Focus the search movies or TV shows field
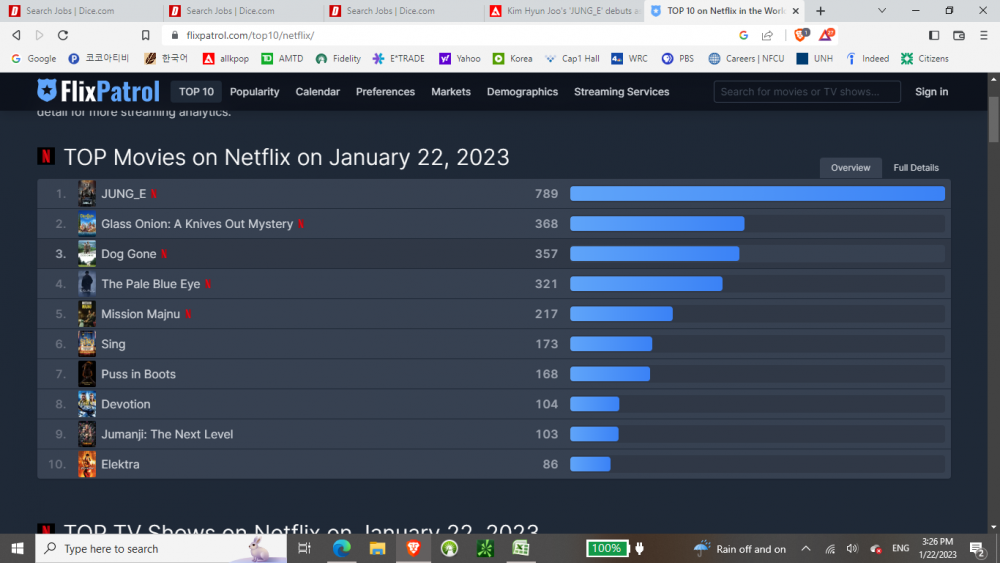 coord(807,92)
